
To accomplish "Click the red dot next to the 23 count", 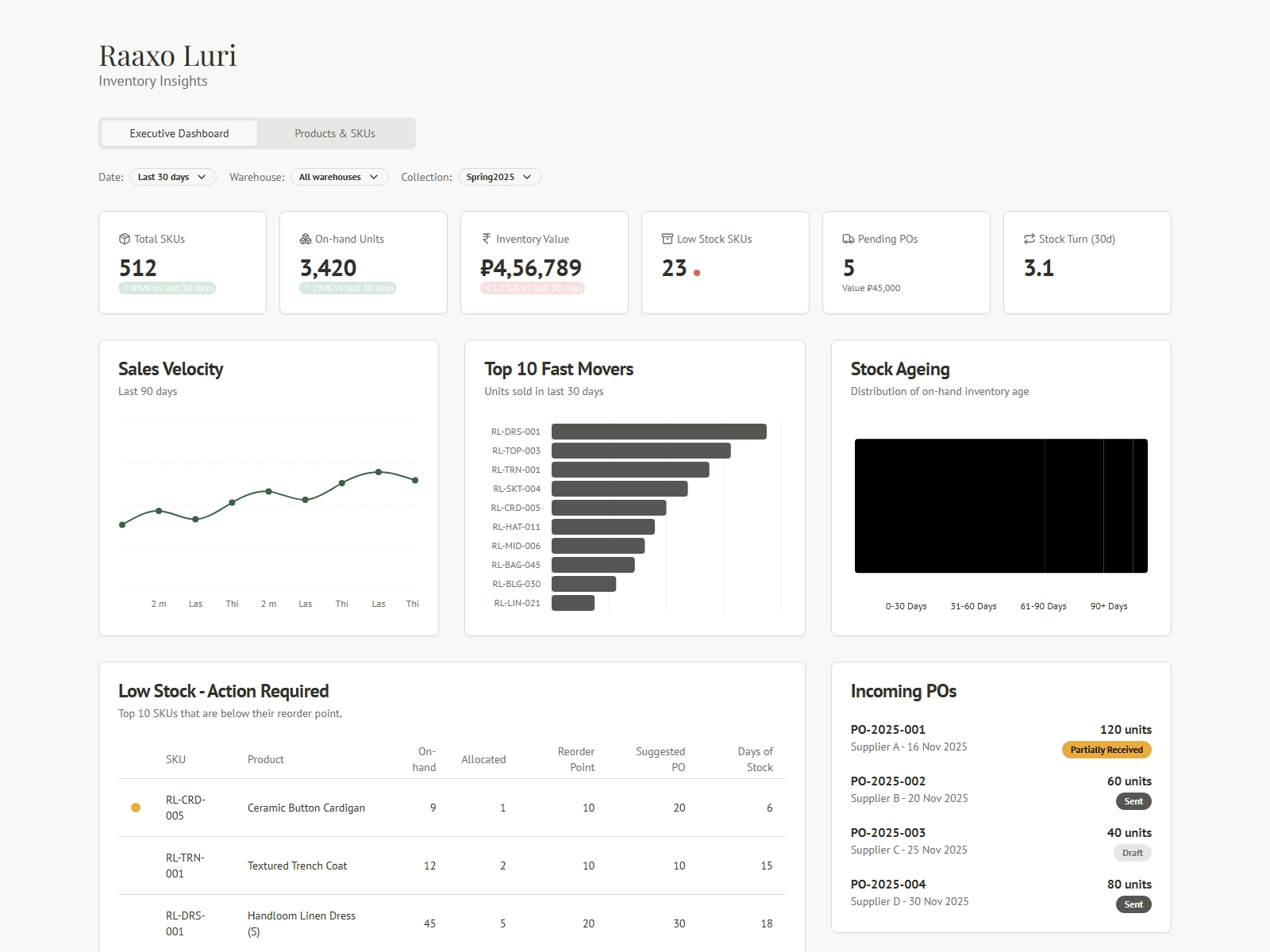I will tap(697, 273).
